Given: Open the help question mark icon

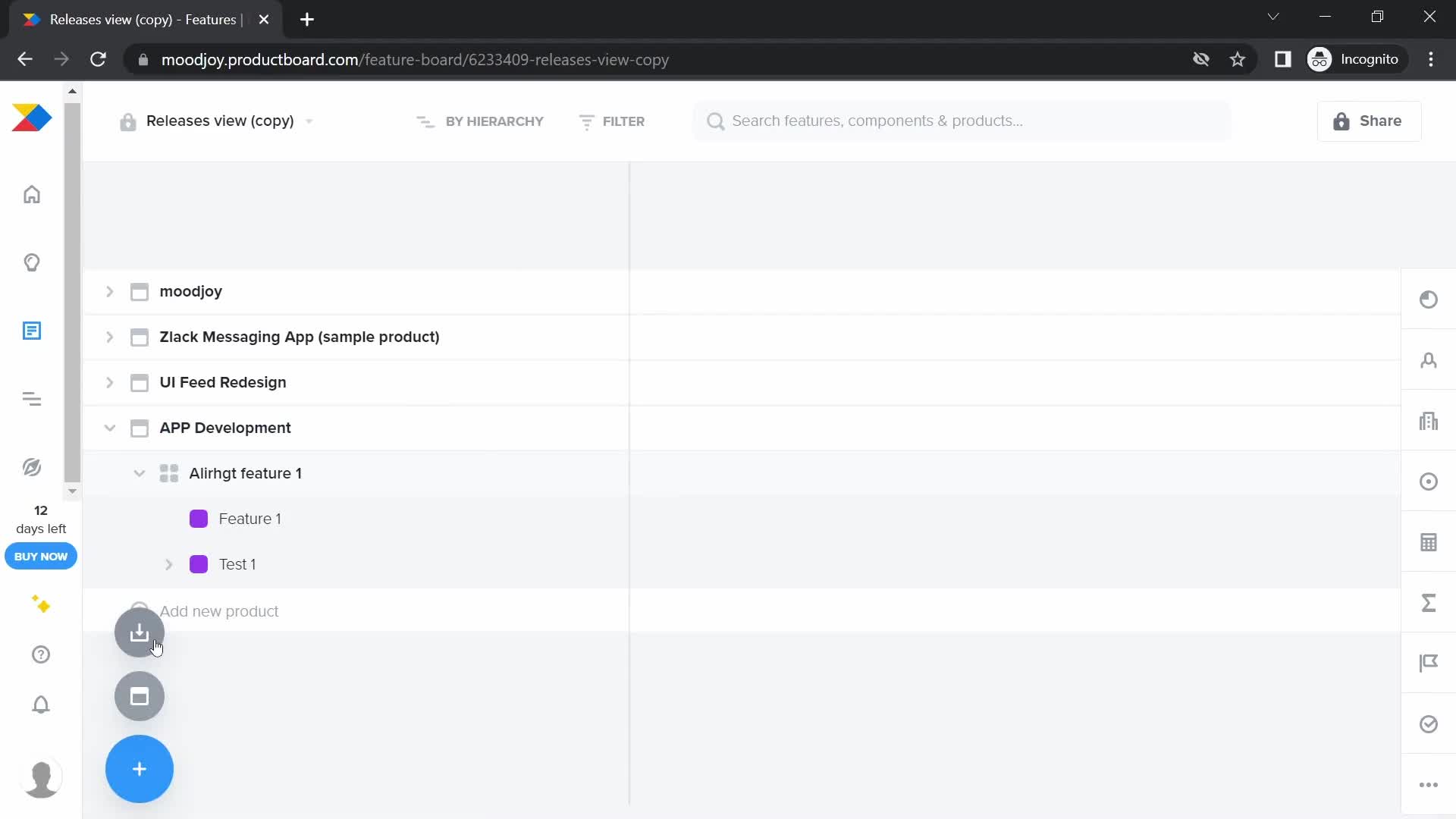Looking at the screenshot, I should (x=41, y=654).
